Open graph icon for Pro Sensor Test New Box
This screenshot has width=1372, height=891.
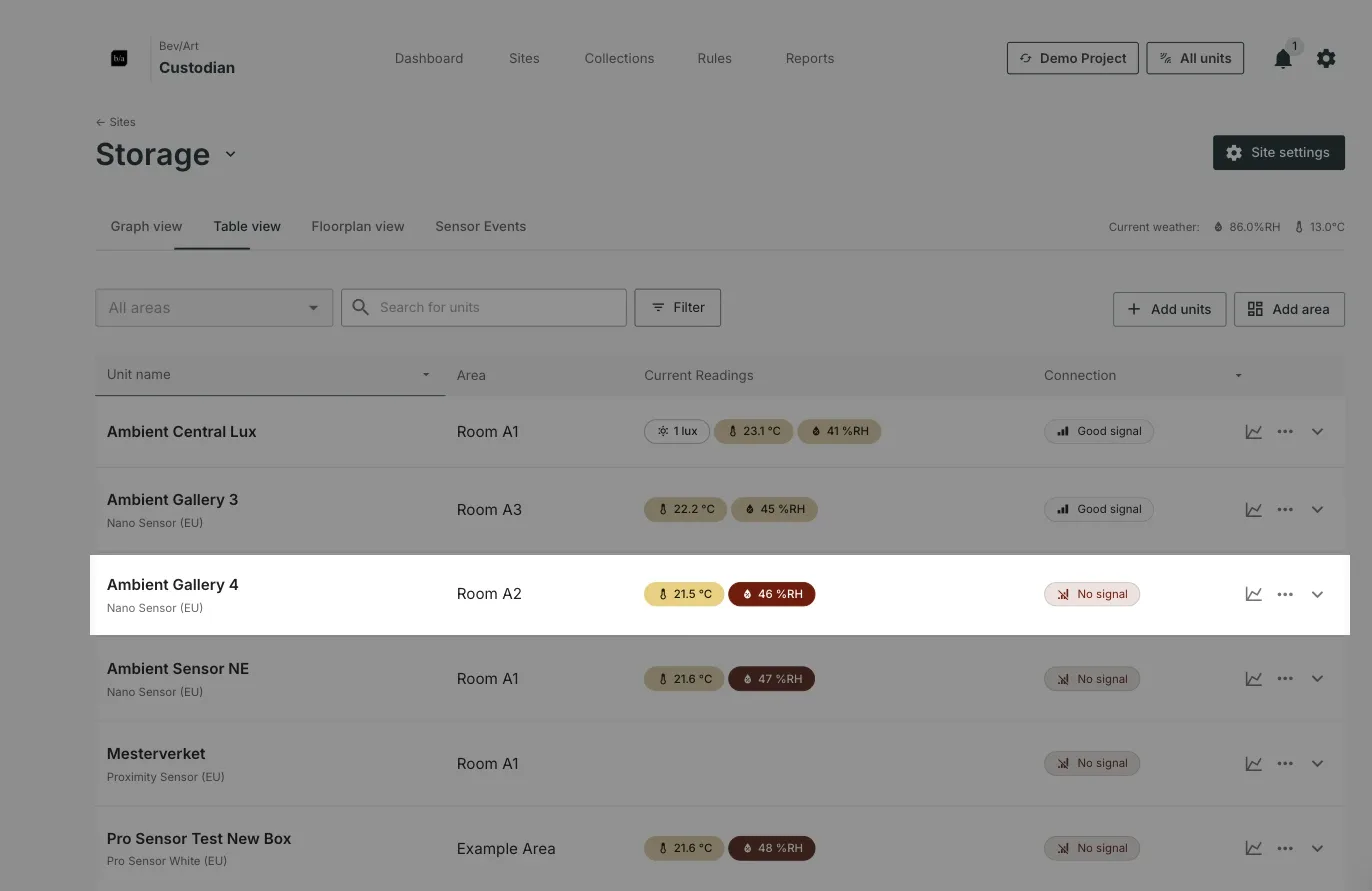1253,848
